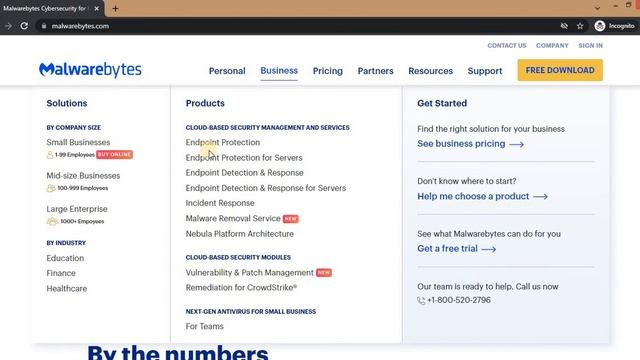Viewport: 640px width, 360px height.
Task: Click the SIGN IN link
Action: click(x=590, y=45)
